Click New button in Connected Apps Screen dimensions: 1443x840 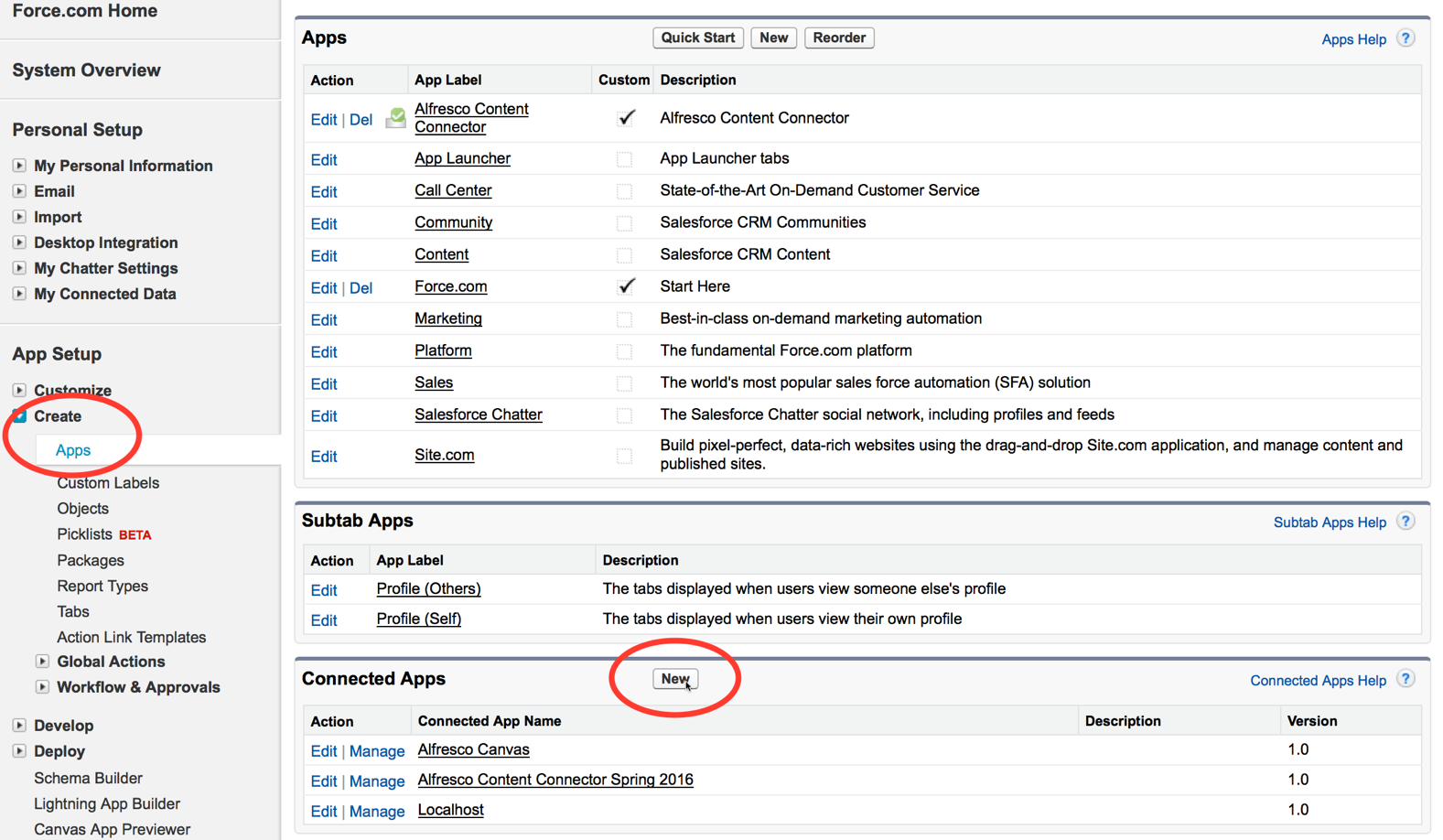(x=675, y=679)
